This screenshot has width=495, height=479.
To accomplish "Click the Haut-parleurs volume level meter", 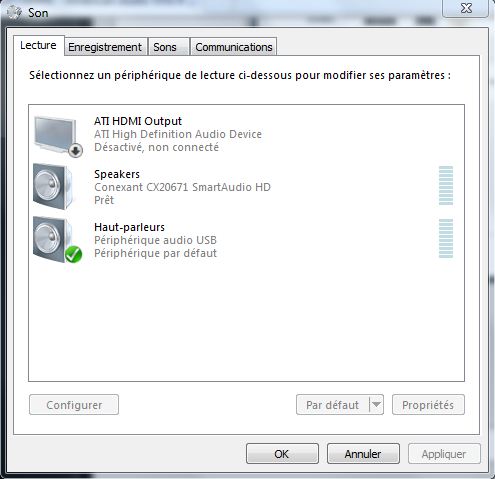I will (x=446, y=238).
